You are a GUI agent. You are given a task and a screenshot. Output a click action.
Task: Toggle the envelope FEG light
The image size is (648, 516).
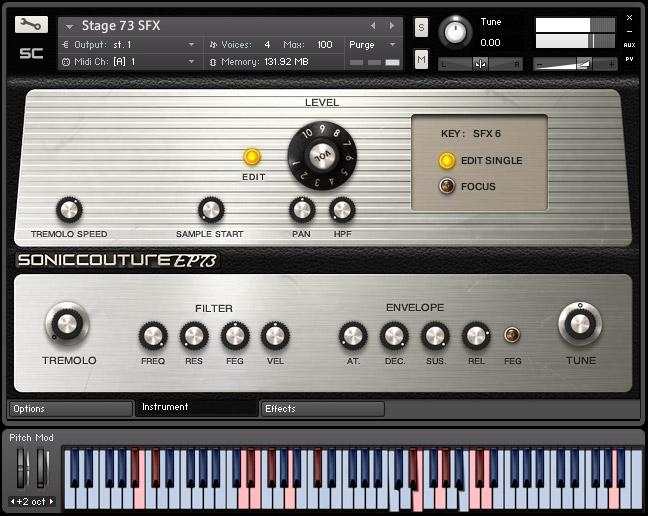(x=512, y=335)
